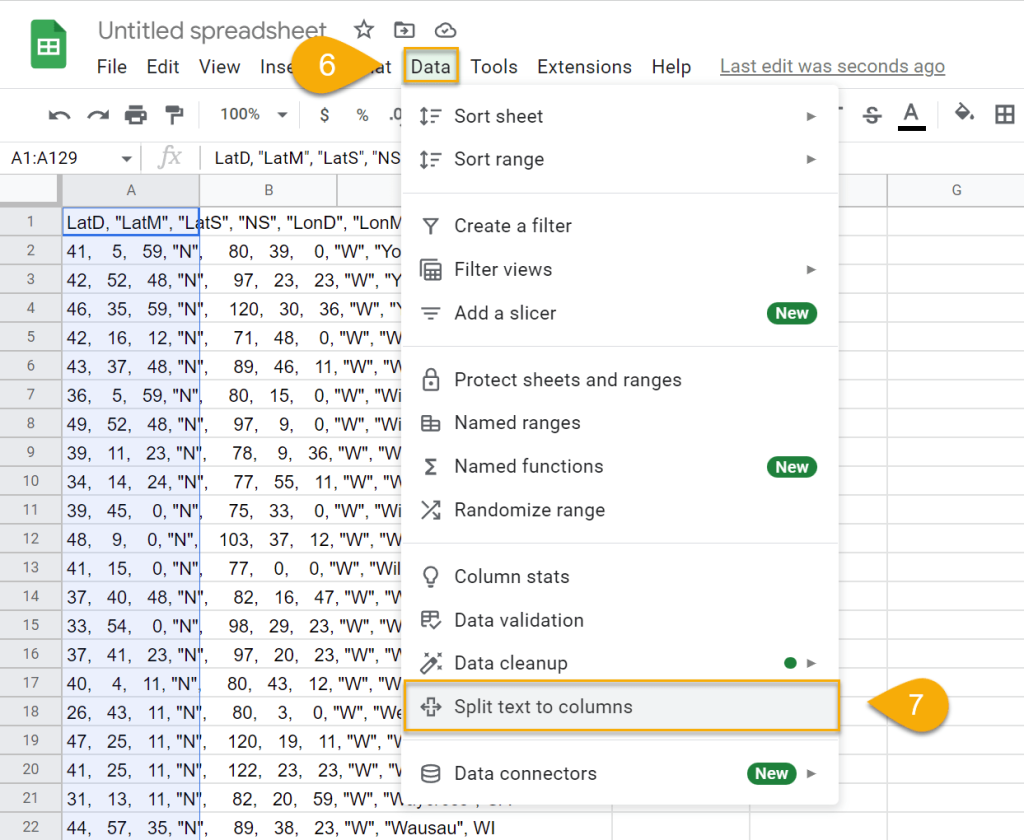The image size is (1024, 840).
Task: Click the redo arrow icon
Action: tap(97, 115)
